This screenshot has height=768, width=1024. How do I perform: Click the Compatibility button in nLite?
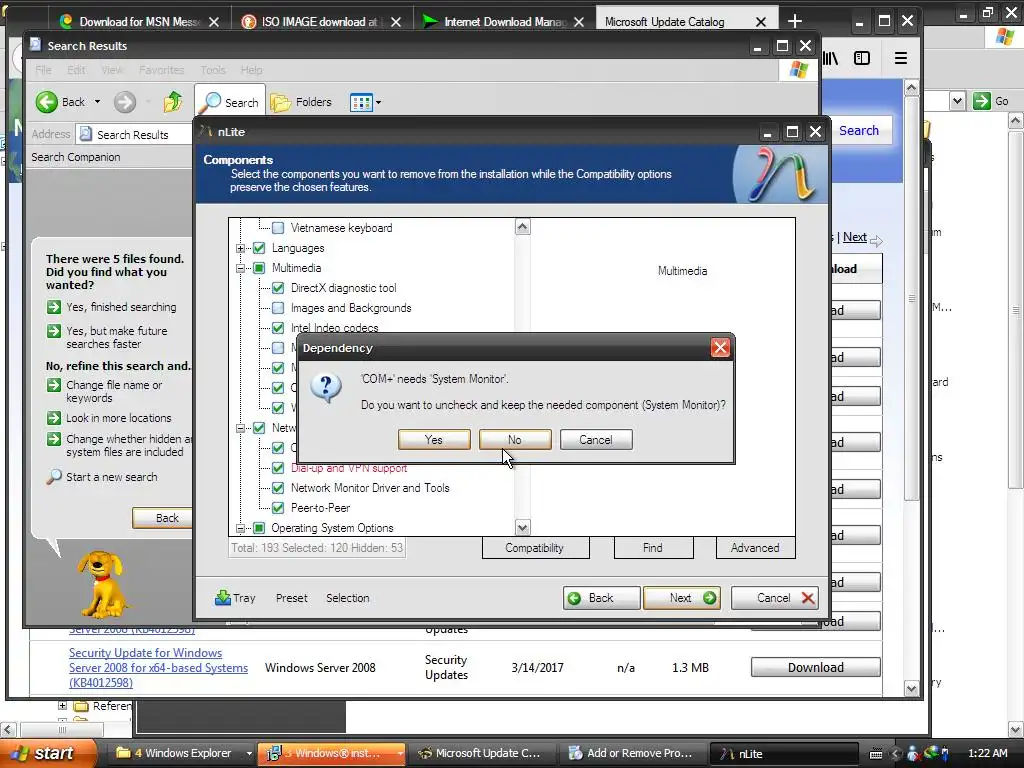[535, 548]
